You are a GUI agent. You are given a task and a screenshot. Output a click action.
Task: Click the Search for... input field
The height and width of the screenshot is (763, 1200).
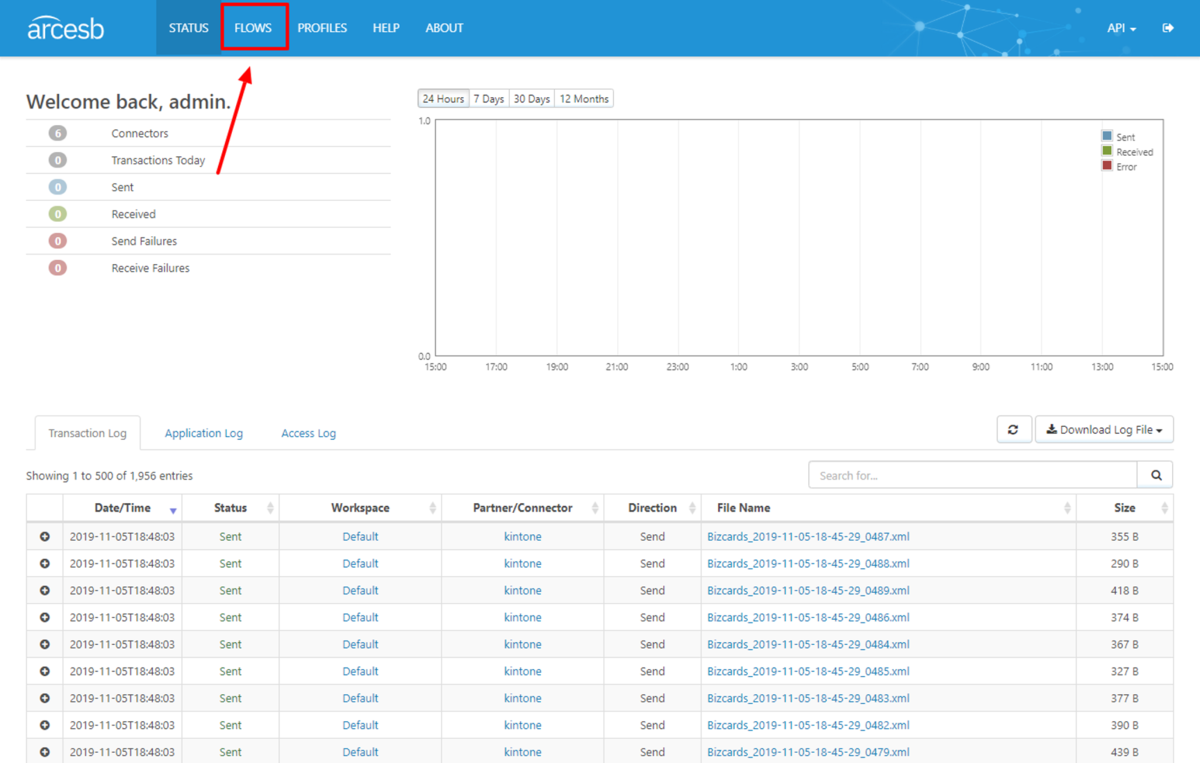(973, 475)
